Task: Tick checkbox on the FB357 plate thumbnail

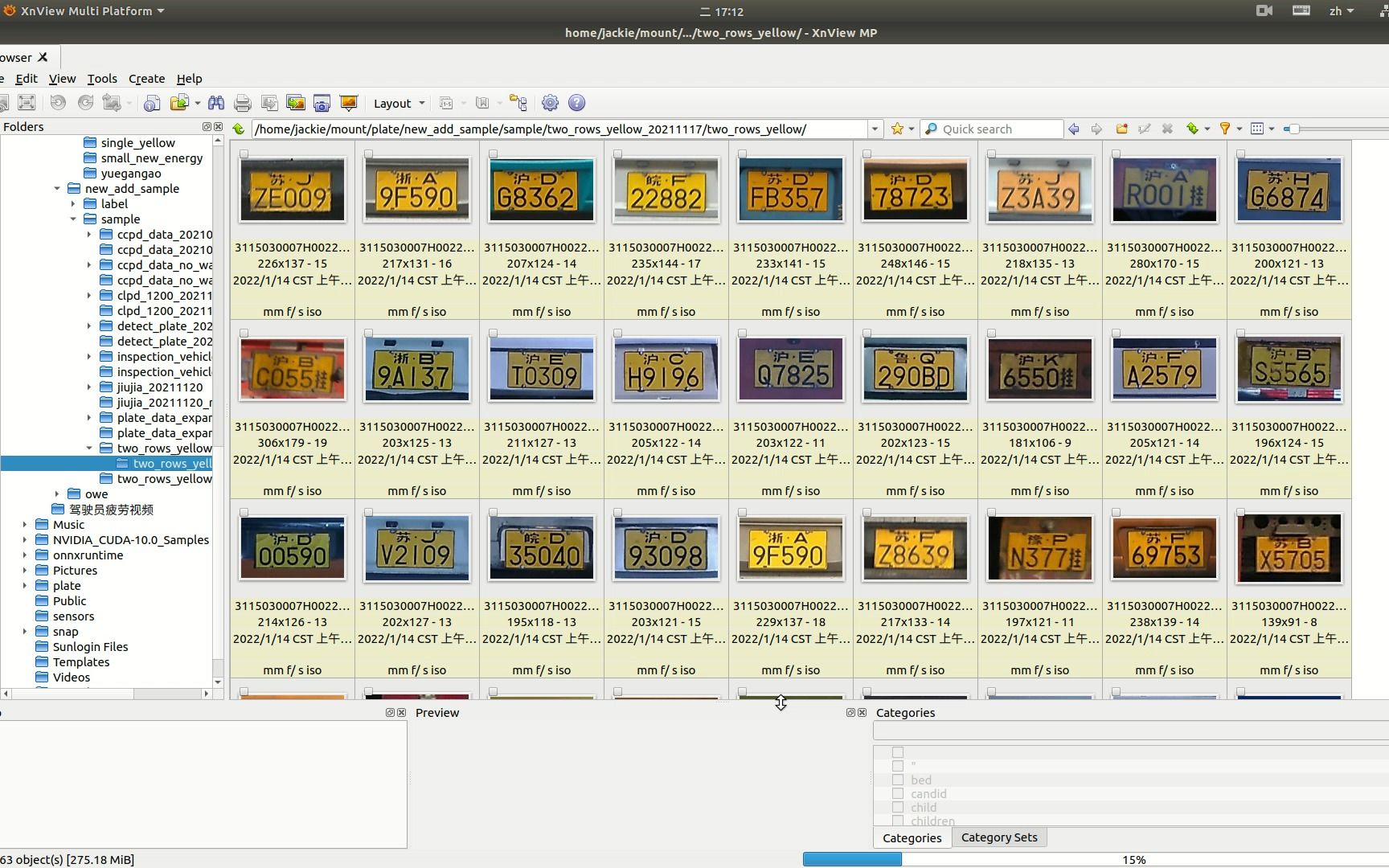Action: click(x=743, y=154)
